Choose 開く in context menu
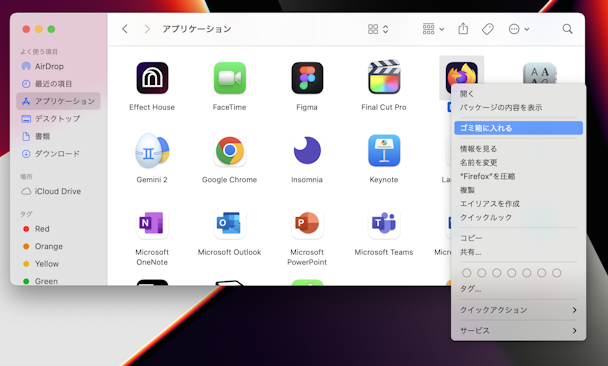Image resolution: width=608 pixels, height=366 pixels. click(518, 93)
